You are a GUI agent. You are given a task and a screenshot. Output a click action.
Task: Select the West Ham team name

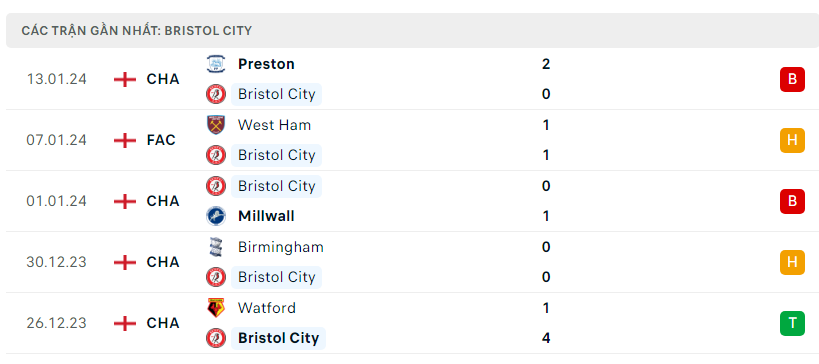coord(274,125)
